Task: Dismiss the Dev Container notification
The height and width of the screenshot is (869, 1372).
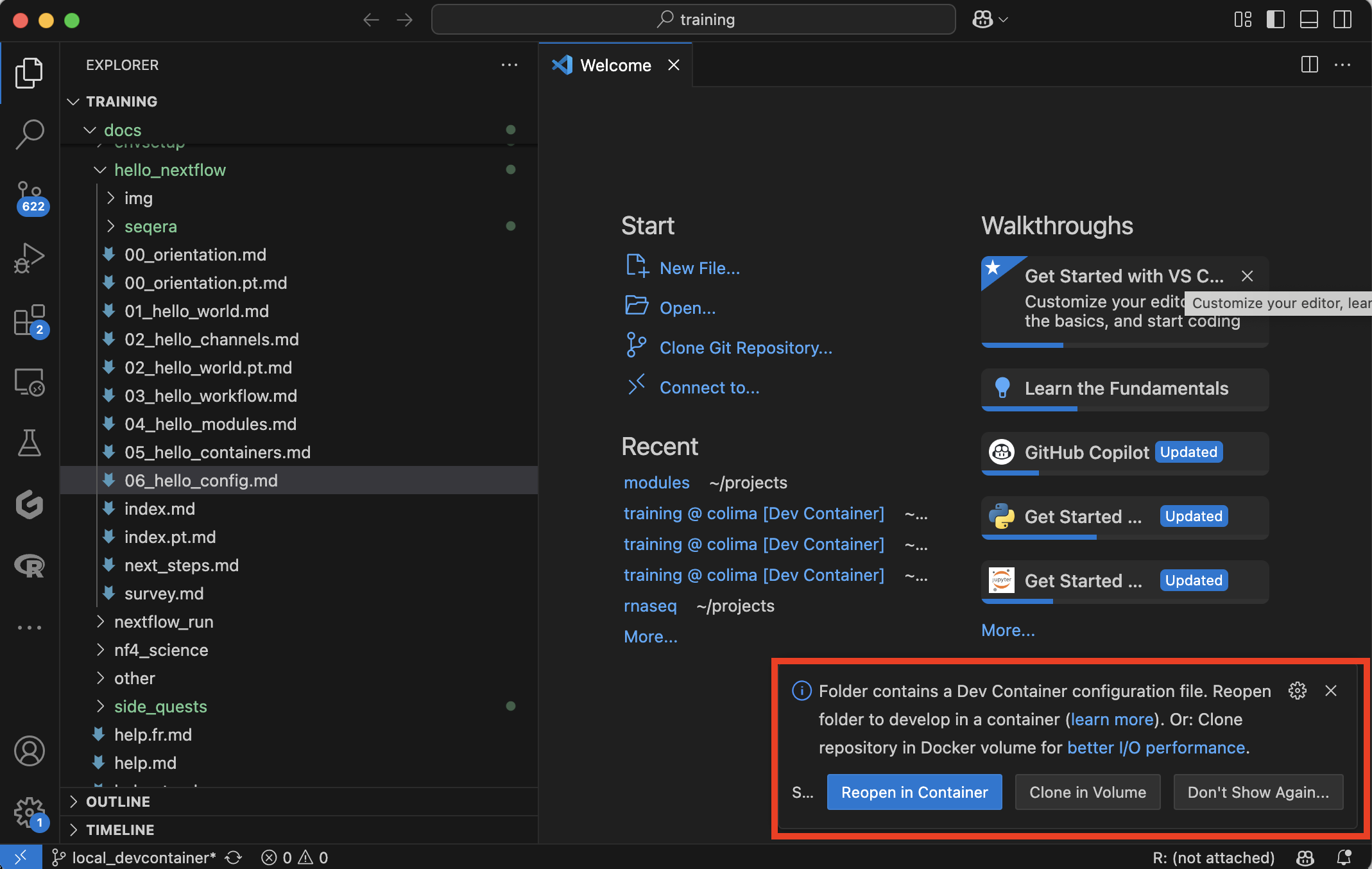Action: (x=1331, y=691)
